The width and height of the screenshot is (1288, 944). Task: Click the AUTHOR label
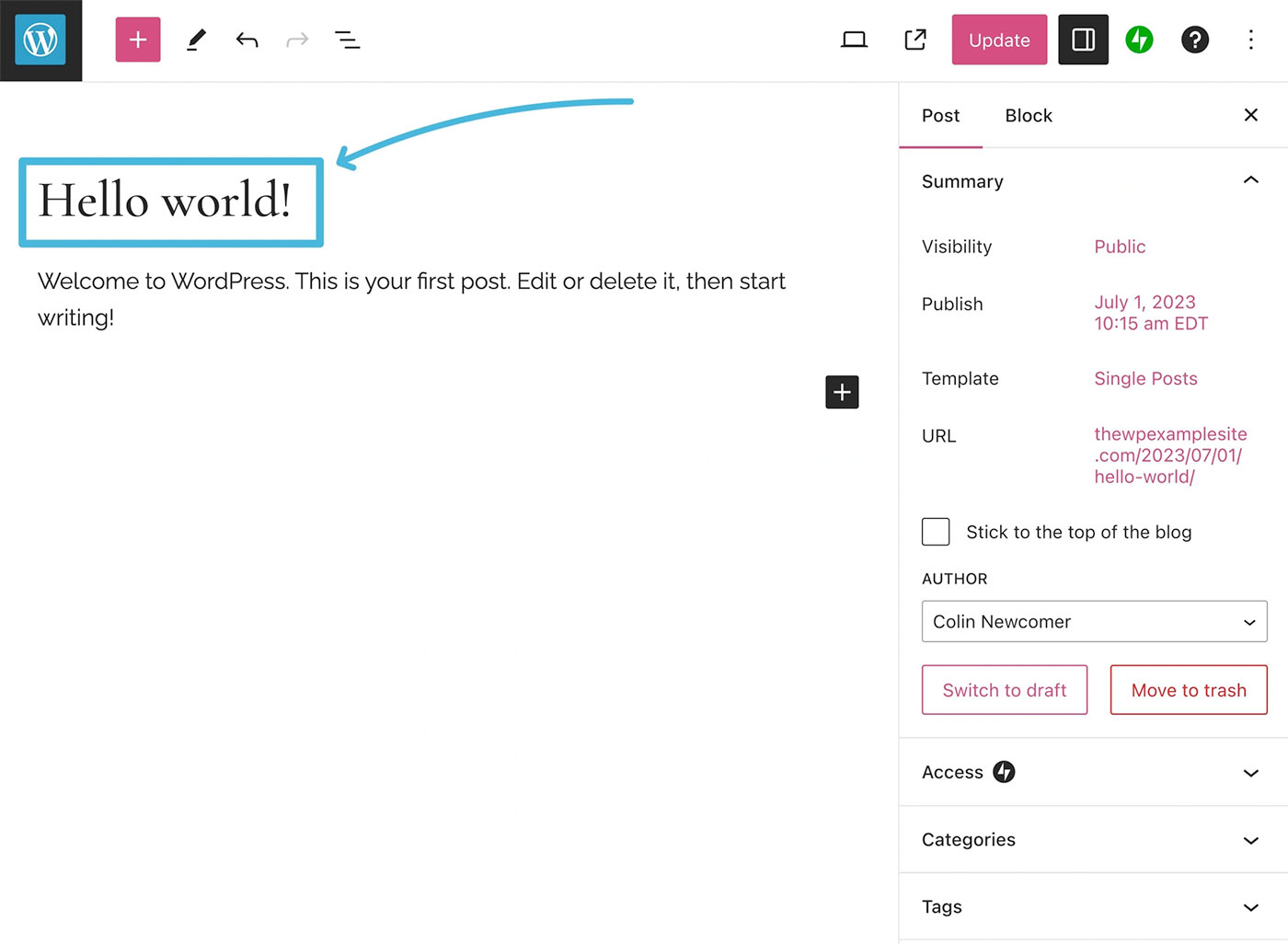pyautogui.click(x=954, y=579)
